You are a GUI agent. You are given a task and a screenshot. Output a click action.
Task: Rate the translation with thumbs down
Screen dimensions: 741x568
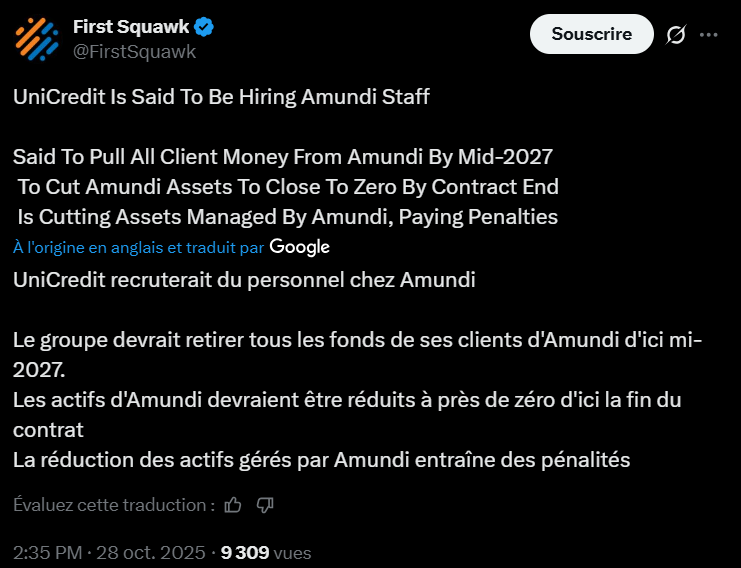265,505
